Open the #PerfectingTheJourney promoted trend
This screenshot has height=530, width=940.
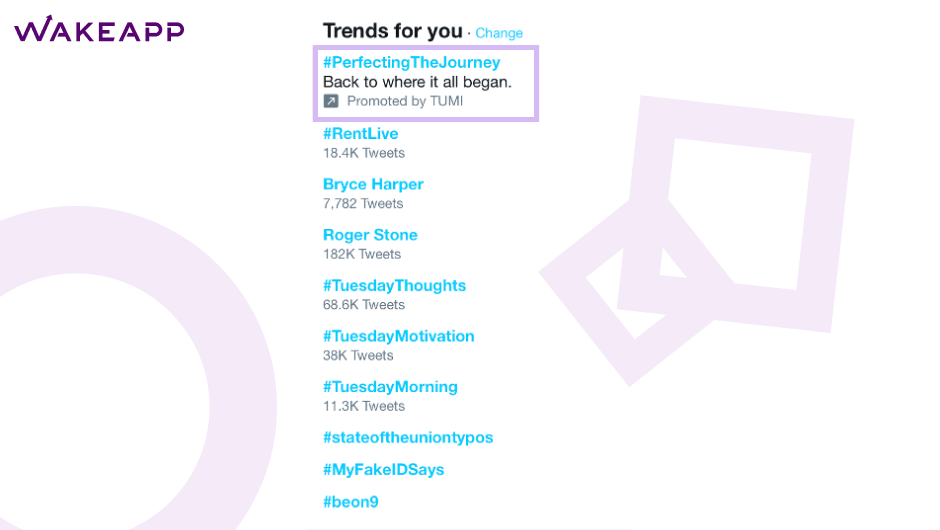coord(411,62)
